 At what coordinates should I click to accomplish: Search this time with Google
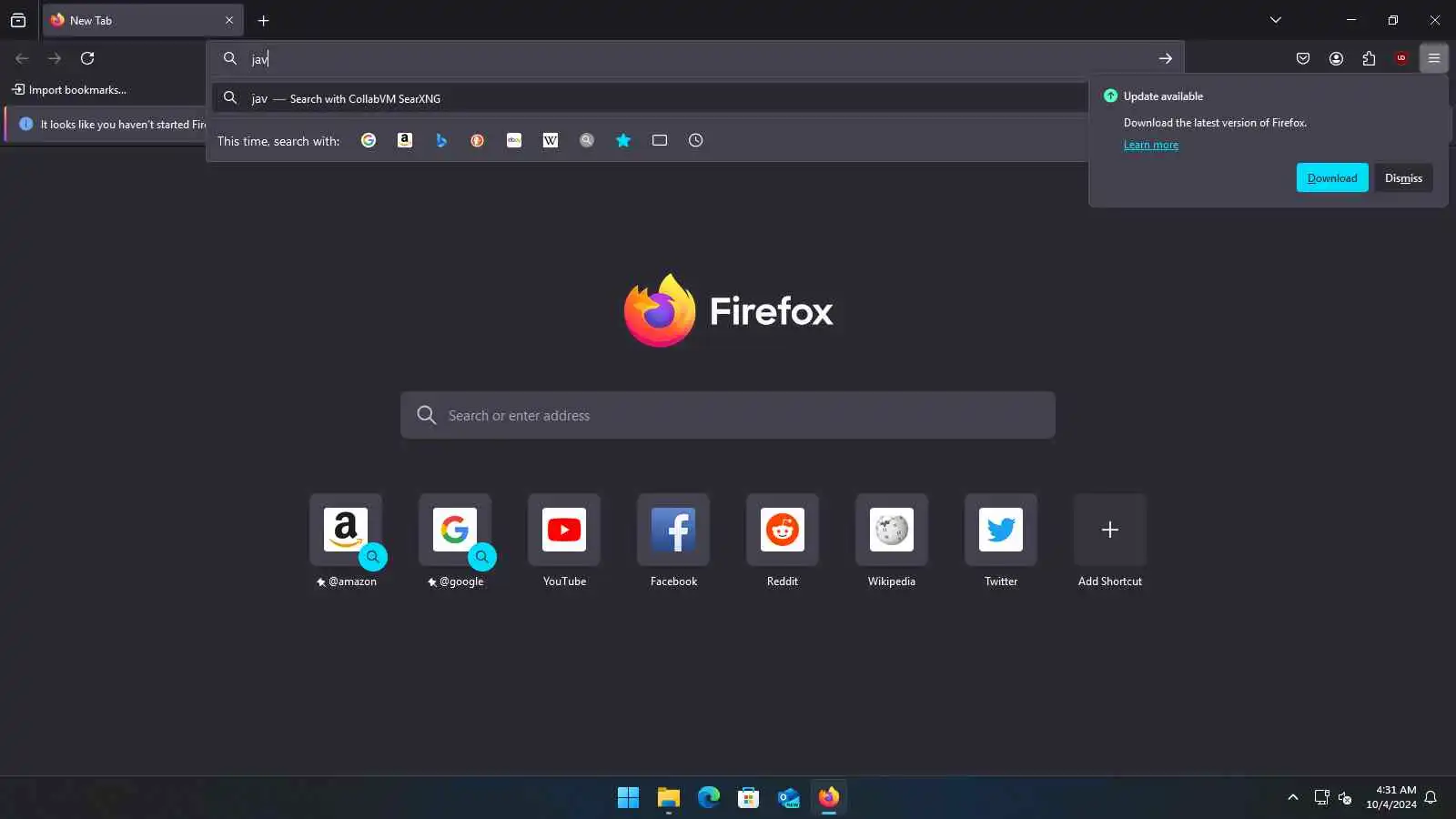369,140
